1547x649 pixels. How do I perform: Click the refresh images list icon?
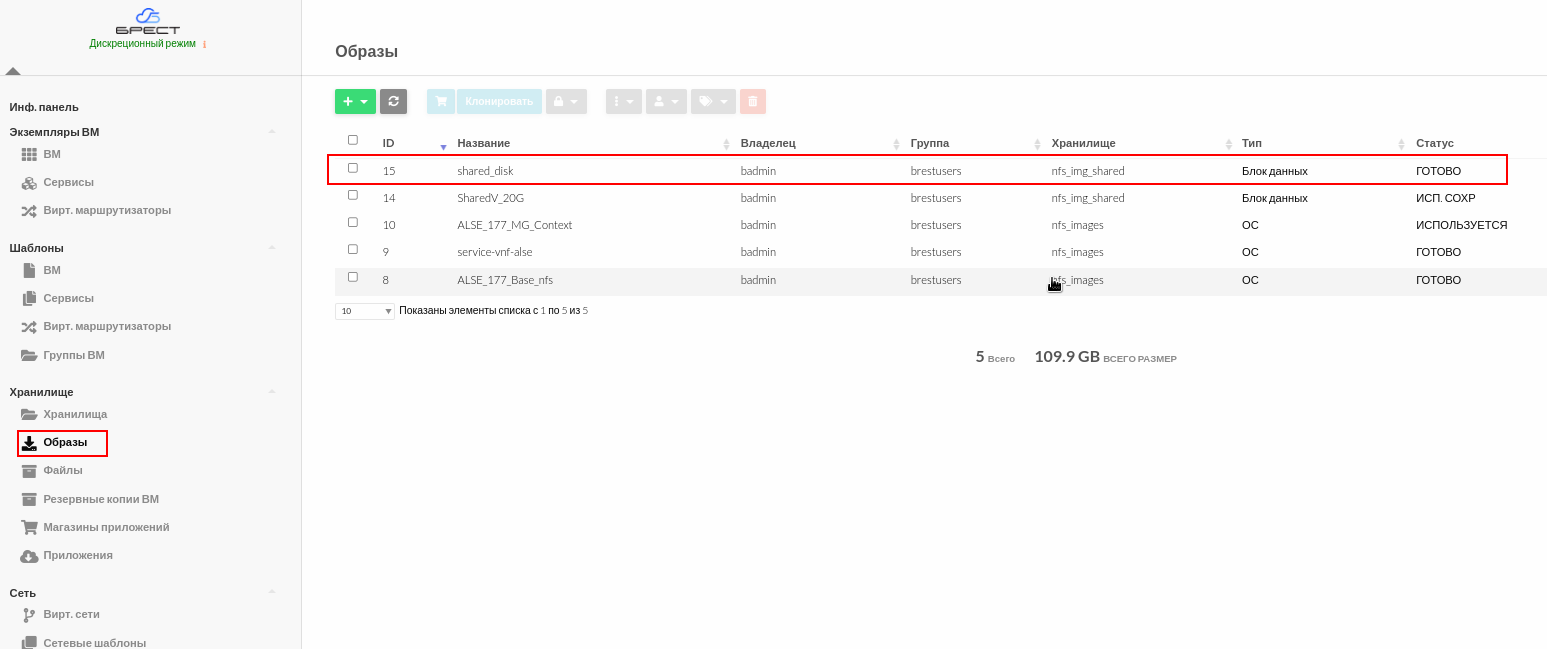[x=393, y=101]
